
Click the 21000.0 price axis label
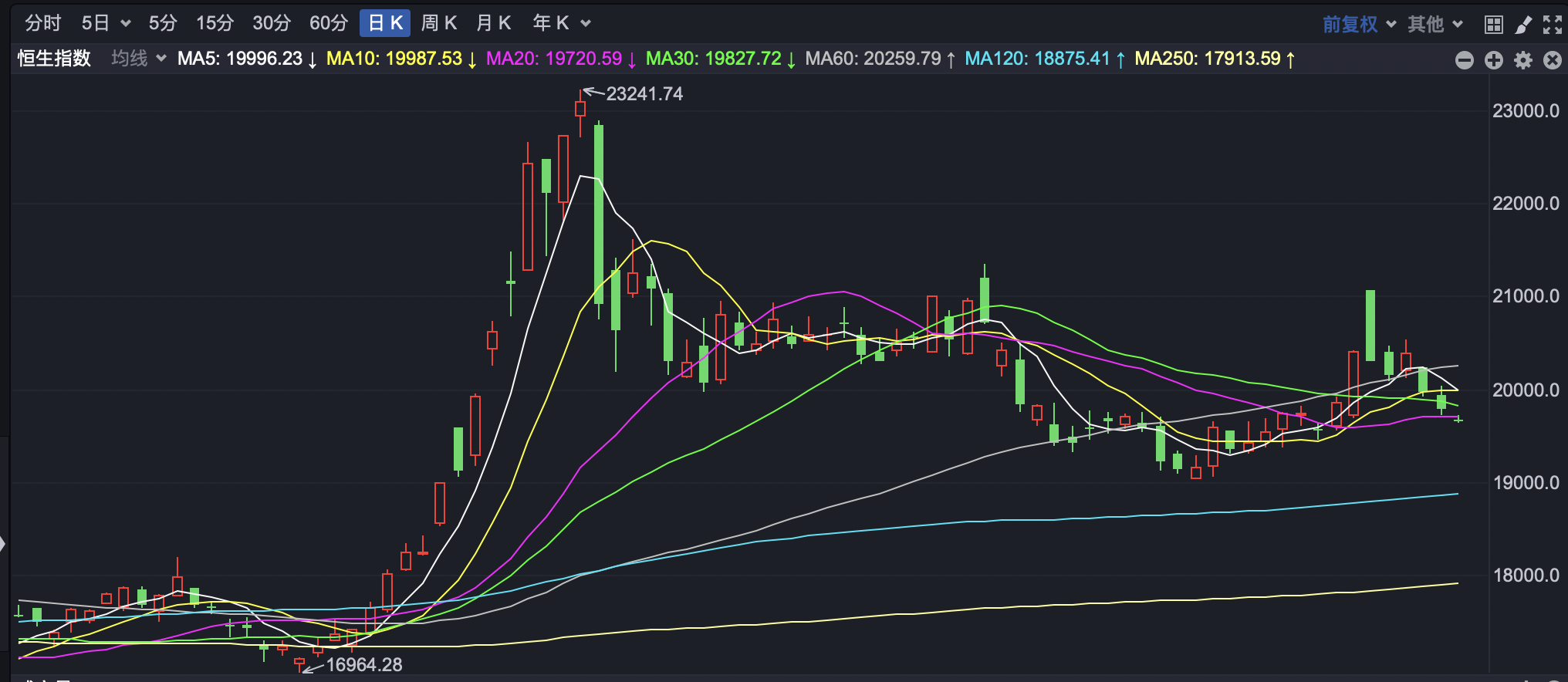click(1526, 296)
